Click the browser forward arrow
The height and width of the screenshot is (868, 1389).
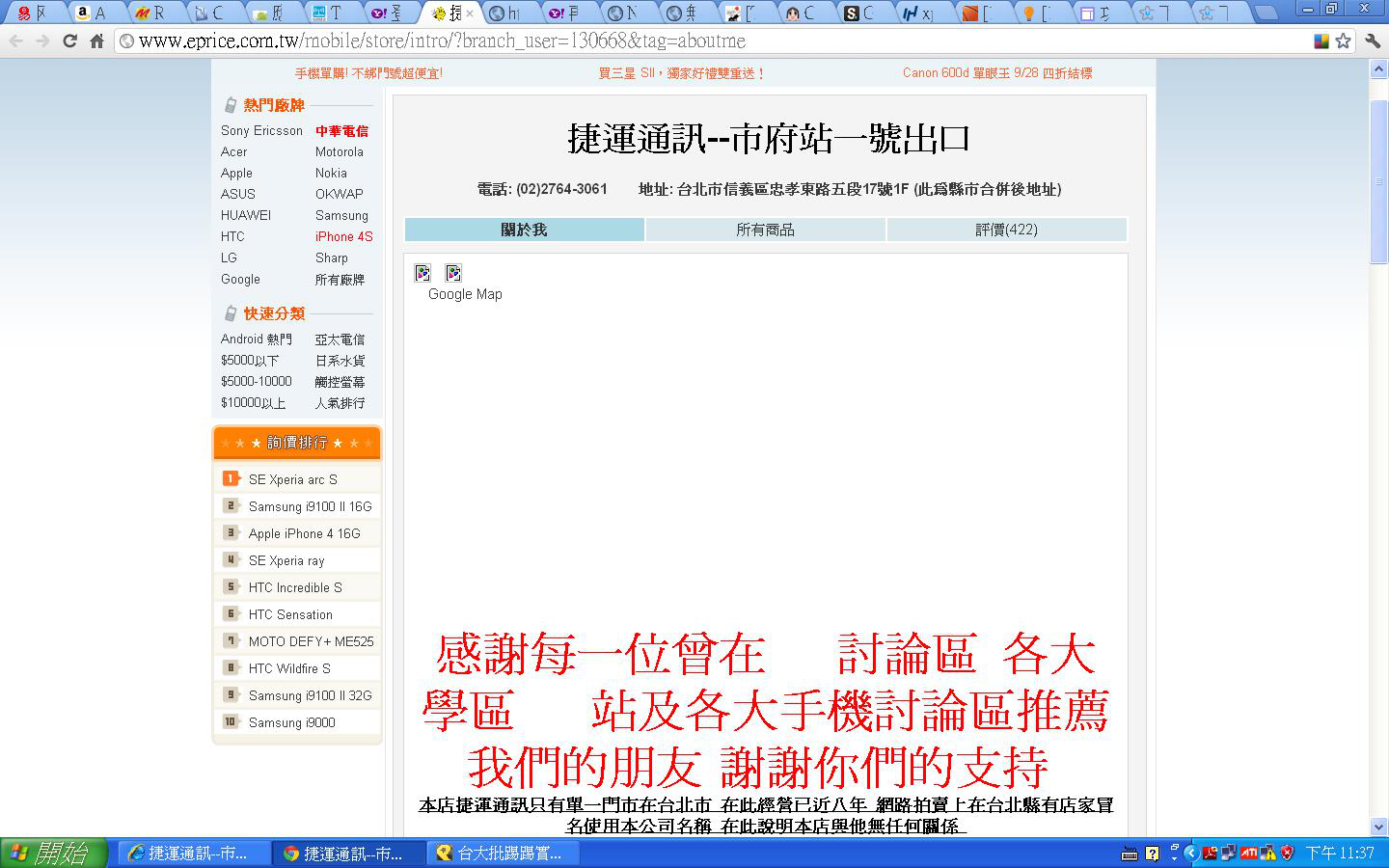tap(42, 41)
